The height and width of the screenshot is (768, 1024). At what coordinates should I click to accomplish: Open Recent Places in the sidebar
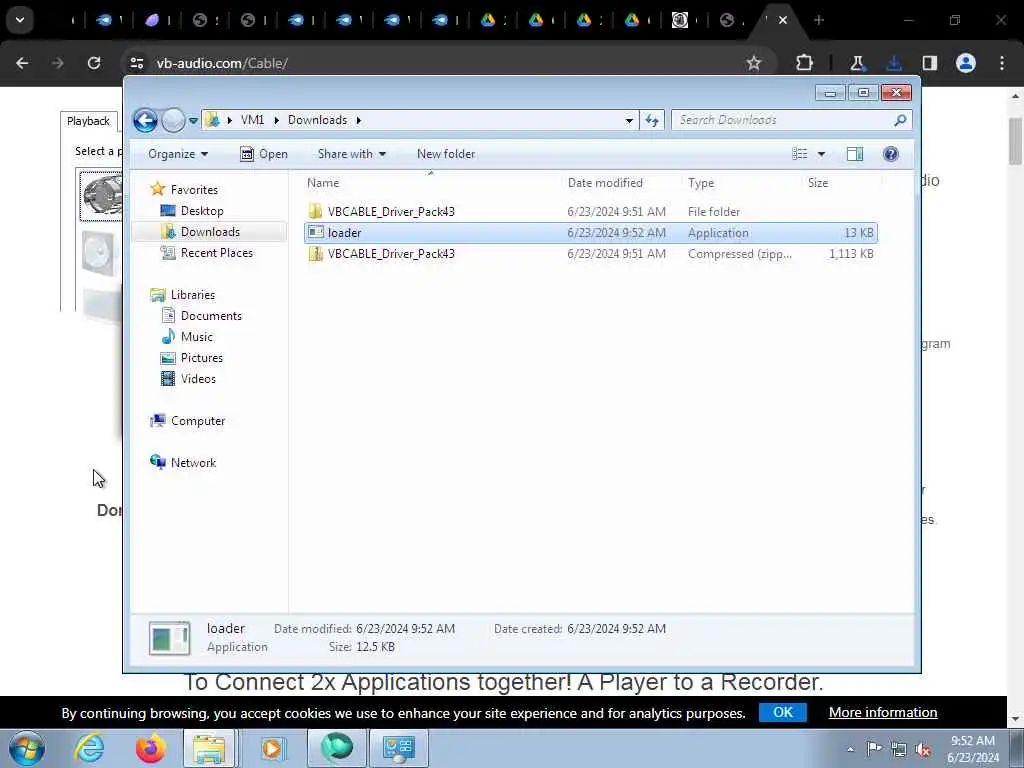pos(216,253)
